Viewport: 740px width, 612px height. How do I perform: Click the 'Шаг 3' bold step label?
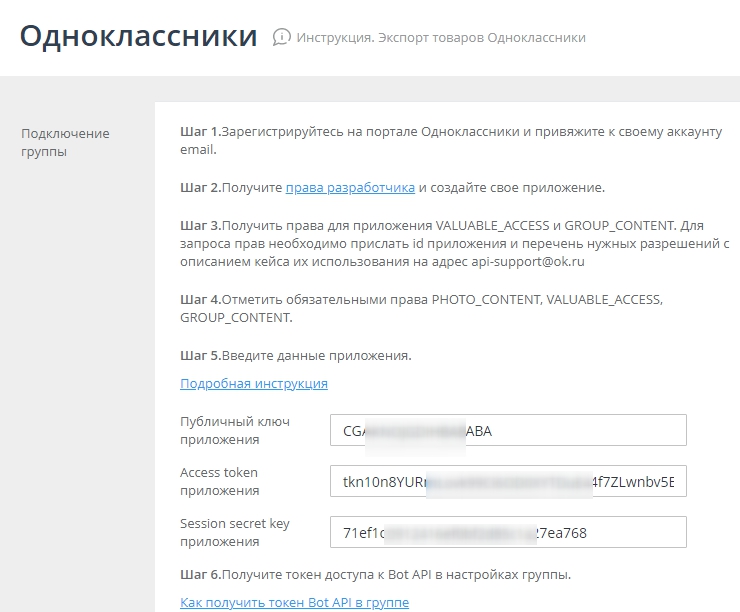(200, 224)
